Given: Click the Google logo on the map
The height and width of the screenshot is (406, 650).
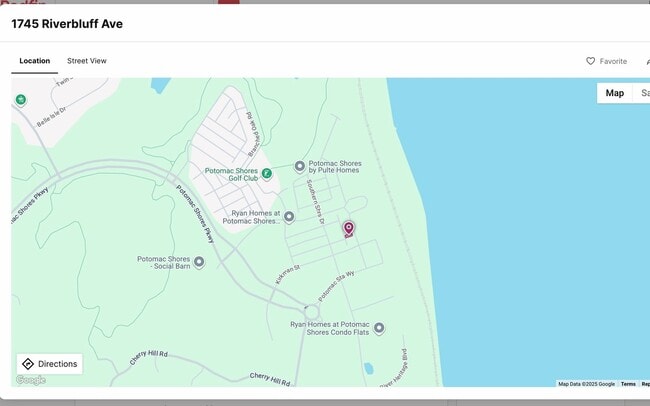Looking at the screenshot, I should point(30,380).
